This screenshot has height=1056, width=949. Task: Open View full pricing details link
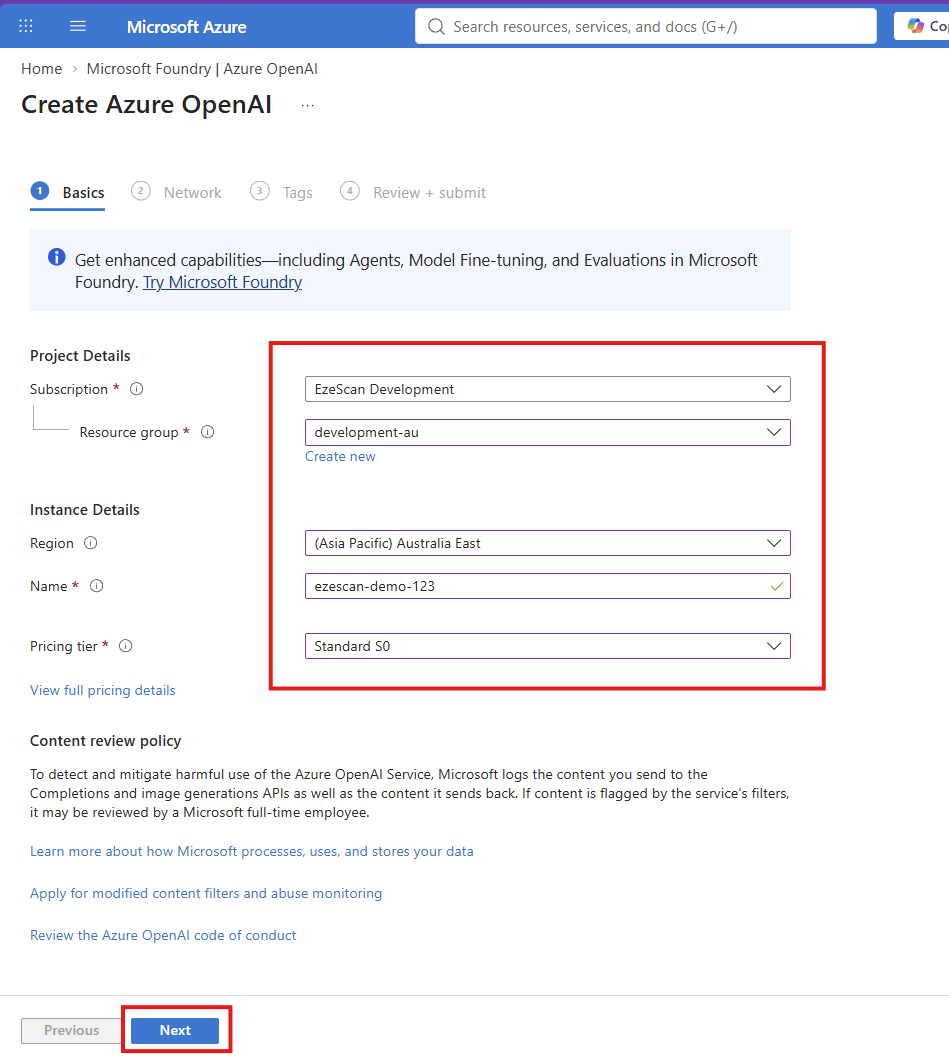pos(102,690)
